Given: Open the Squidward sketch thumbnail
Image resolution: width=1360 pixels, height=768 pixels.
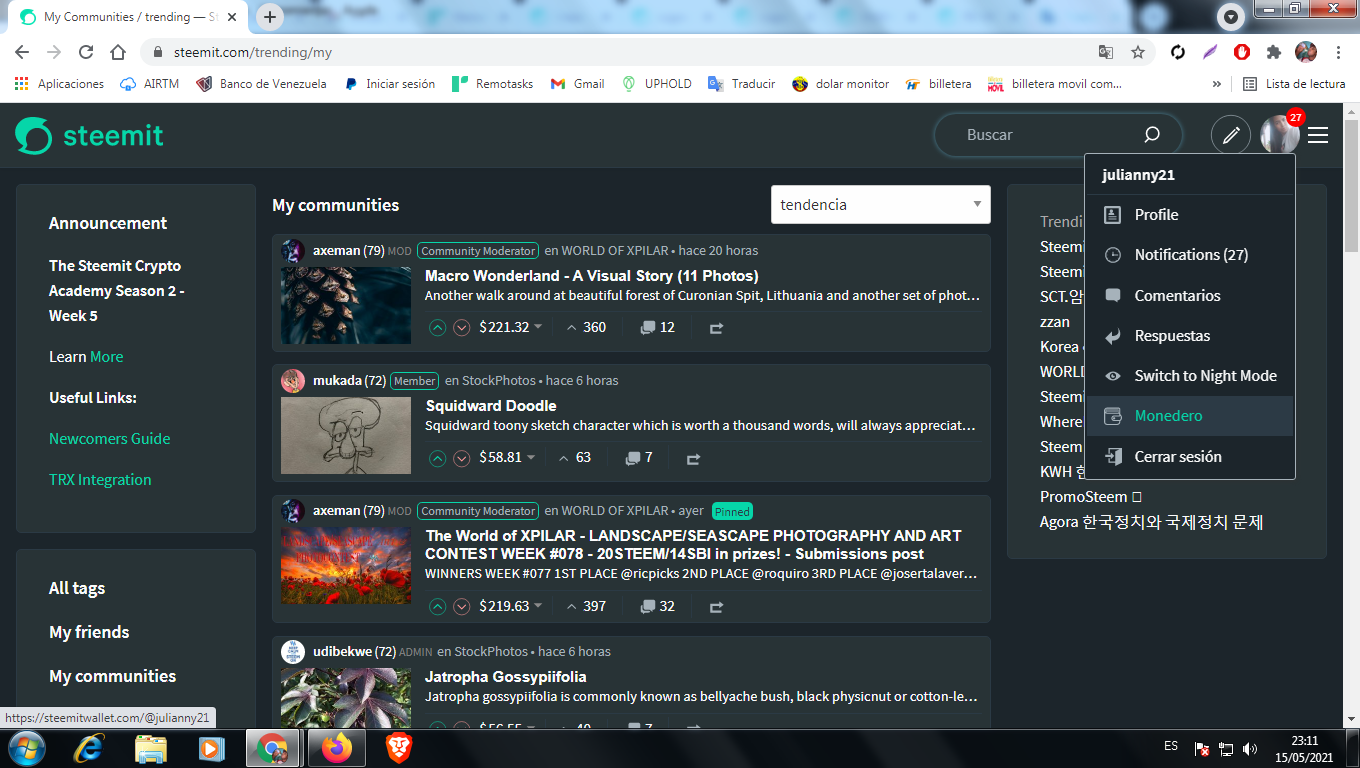Looking at the screenshot, I should click(x=346, y=436).
